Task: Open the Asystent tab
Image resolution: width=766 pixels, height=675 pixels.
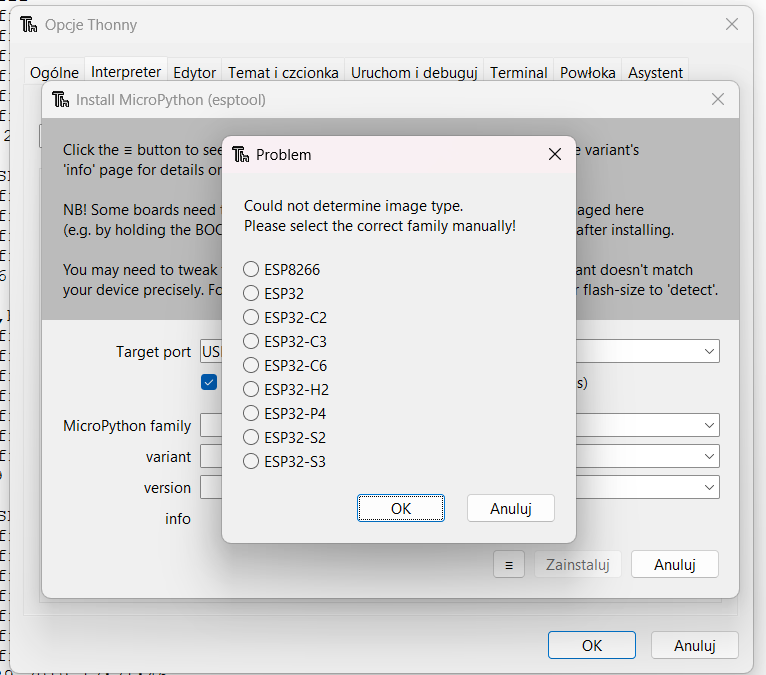Action: pos(655,73)
